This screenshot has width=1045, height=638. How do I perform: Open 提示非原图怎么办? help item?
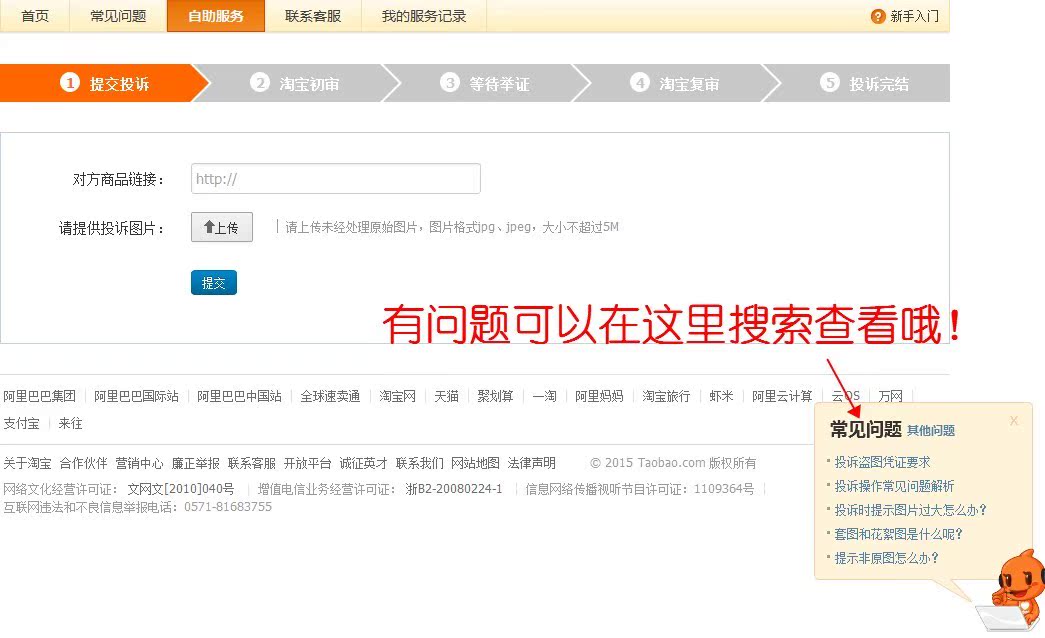tap(886, 558)
